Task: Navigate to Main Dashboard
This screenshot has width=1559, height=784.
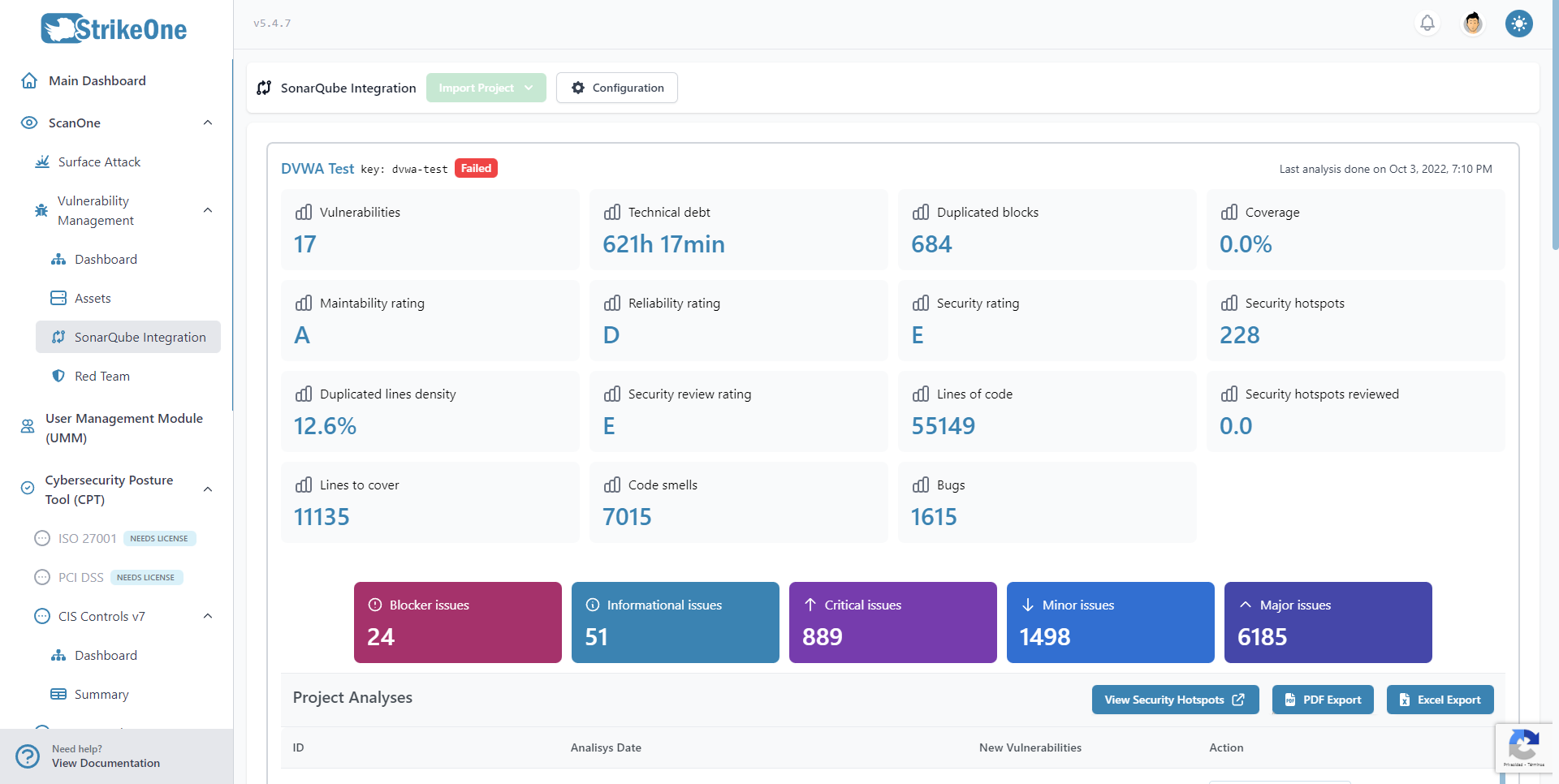Action: [97, 80]
